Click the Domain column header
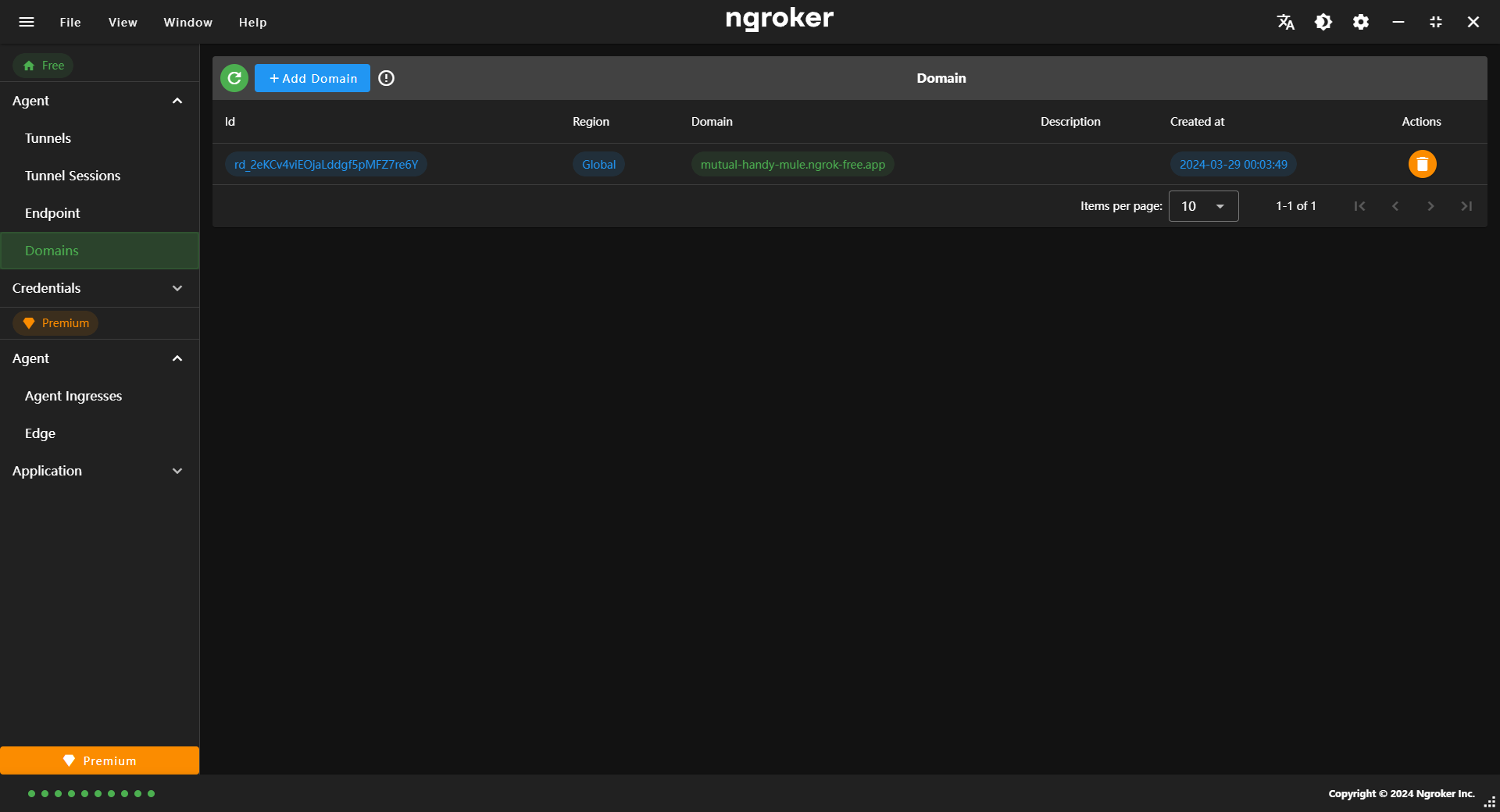 (x=712, y=122)
